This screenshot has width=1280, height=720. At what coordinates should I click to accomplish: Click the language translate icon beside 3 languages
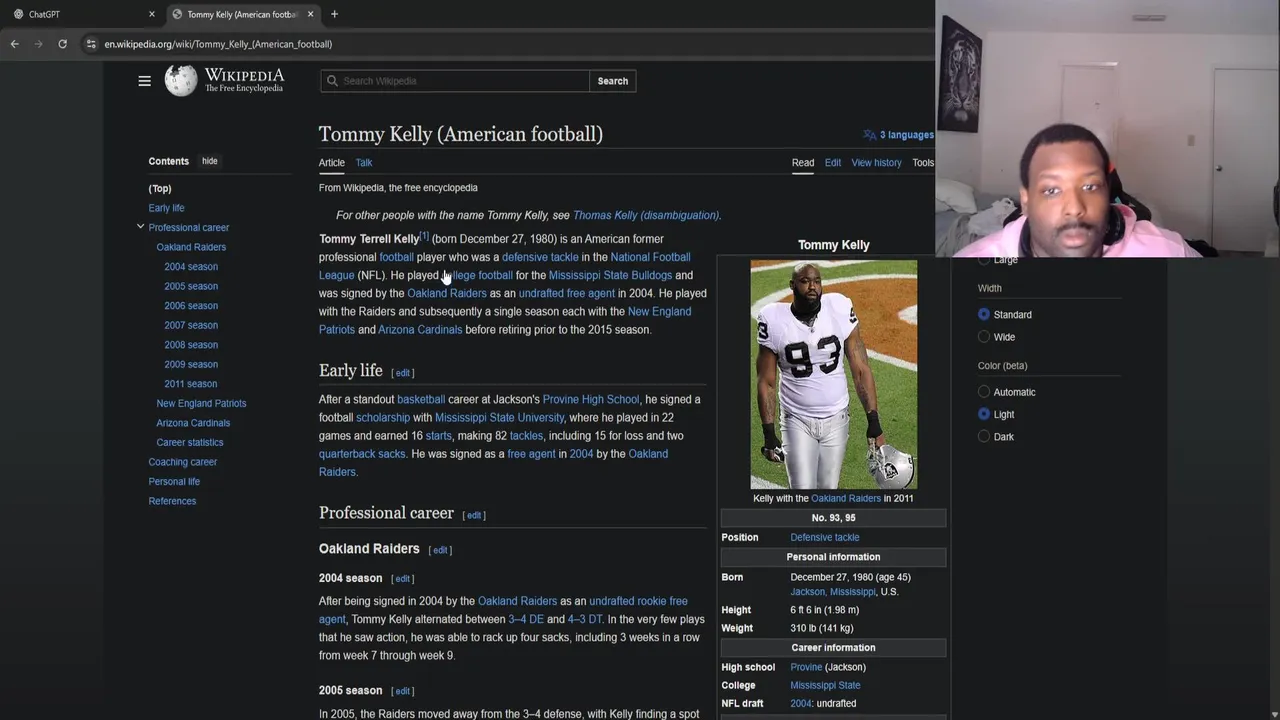(x=870, y=135)
